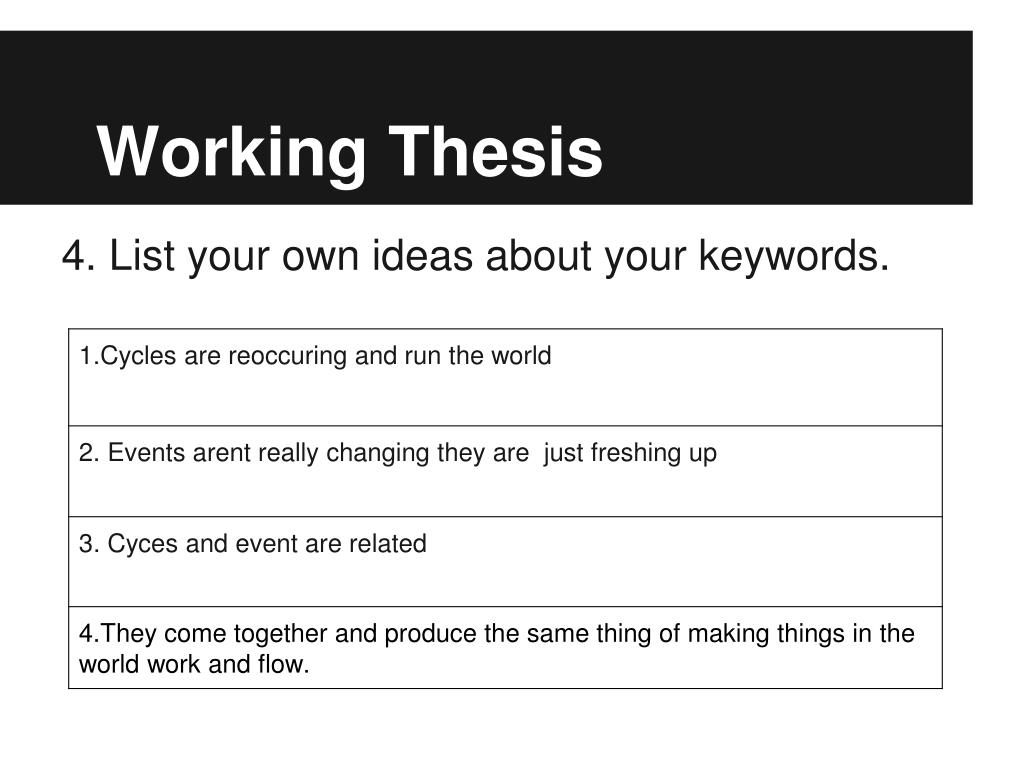Select the heading about listing your keyword ideas
The width and height of the screenshot is (1024, 768).
475,256
